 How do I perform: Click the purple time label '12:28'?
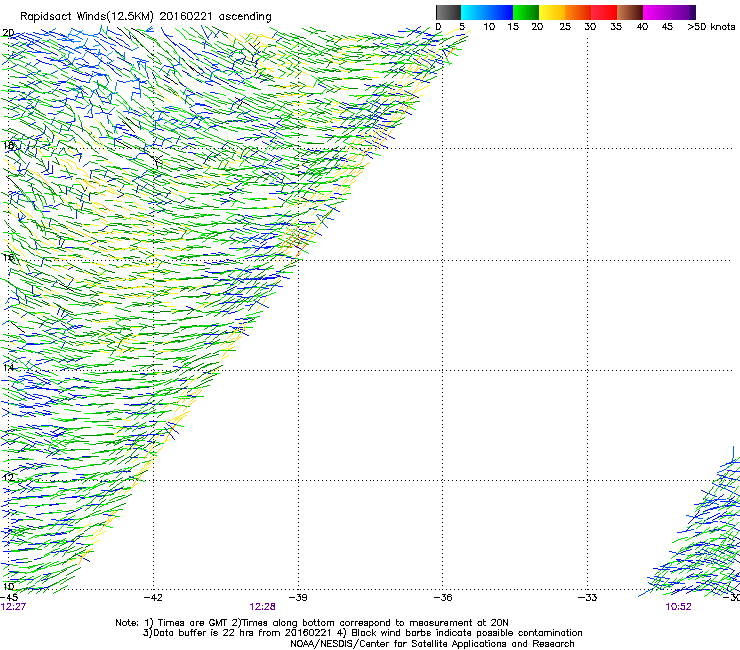(x=262, y=607)
